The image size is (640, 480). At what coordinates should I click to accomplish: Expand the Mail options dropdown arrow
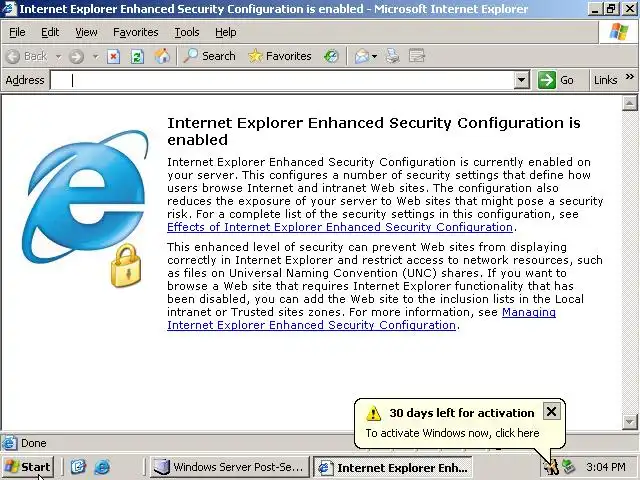[x=374, y=57]
